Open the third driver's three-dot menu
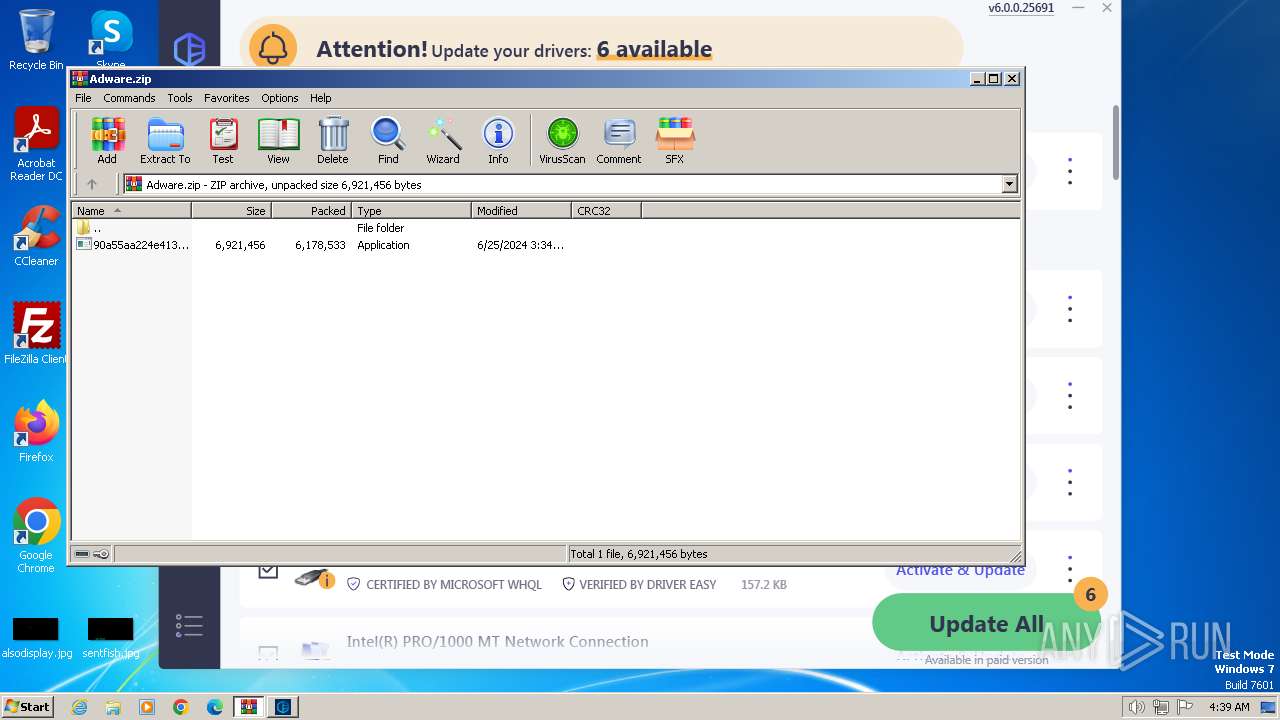Viewport: 1280px width, 720px height. click(1070, 395)
